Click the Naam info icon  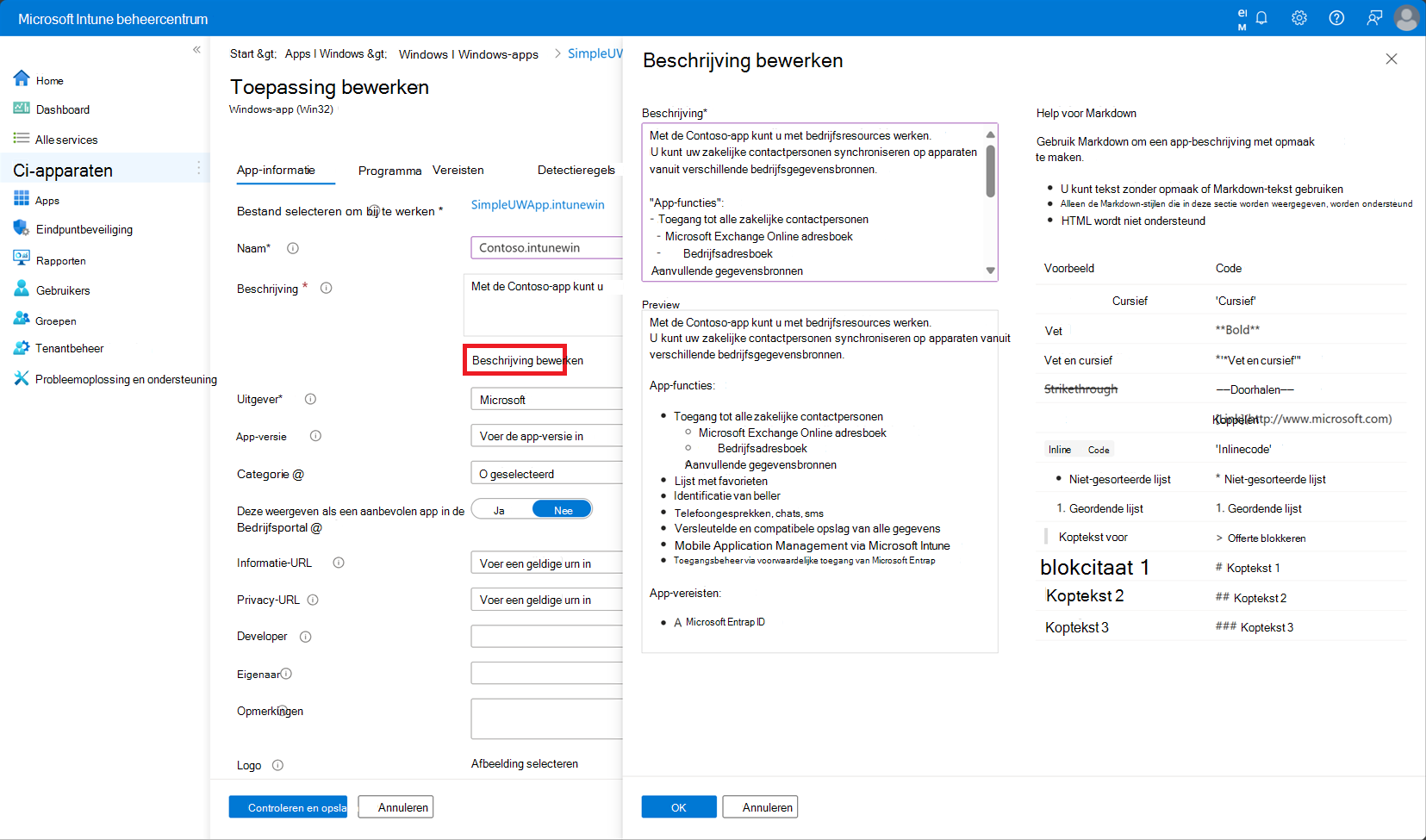[293, 248]
